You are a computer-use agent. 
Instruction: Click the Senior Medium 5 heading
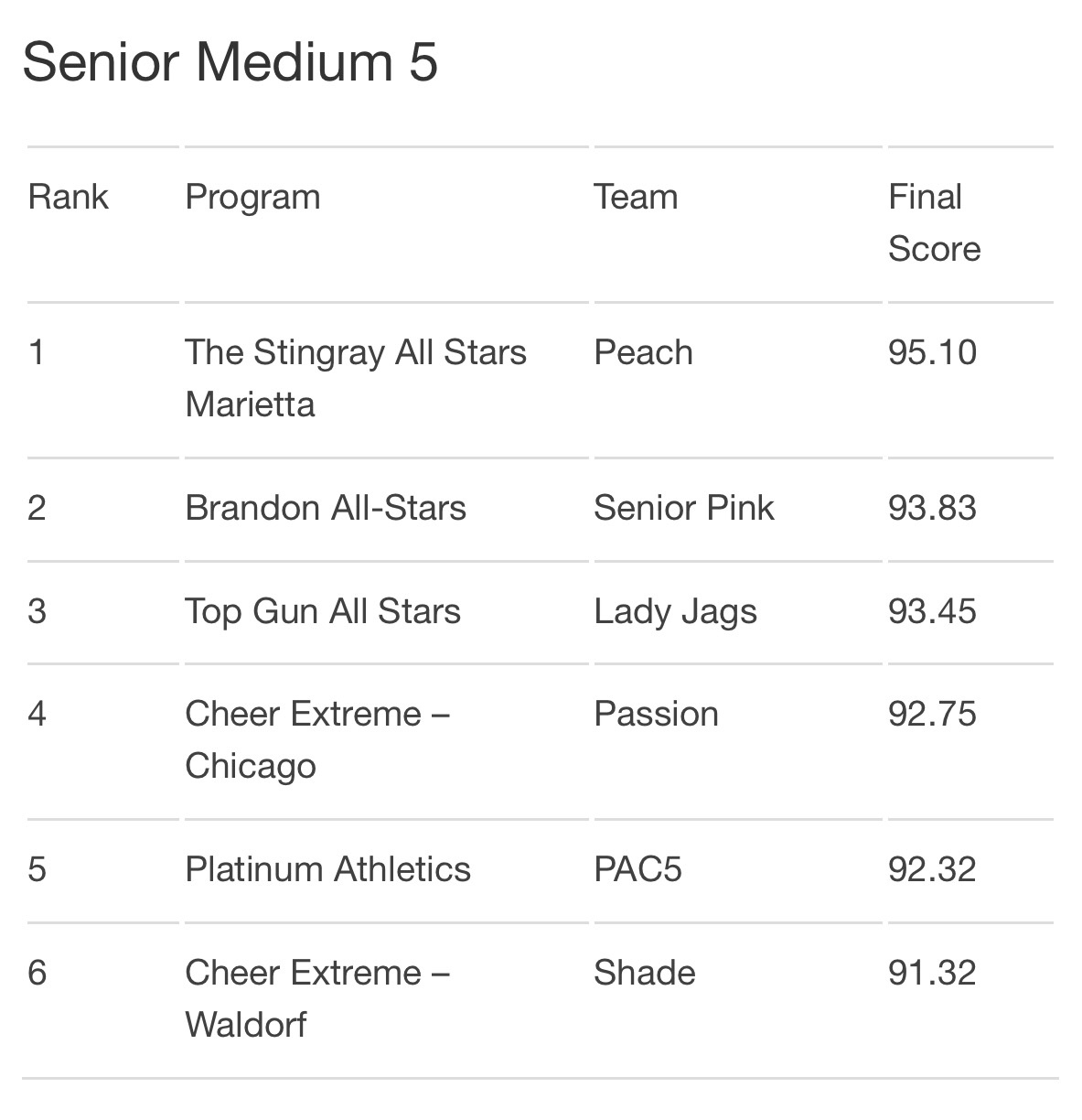pyautogui.click(x=230, y=63)
